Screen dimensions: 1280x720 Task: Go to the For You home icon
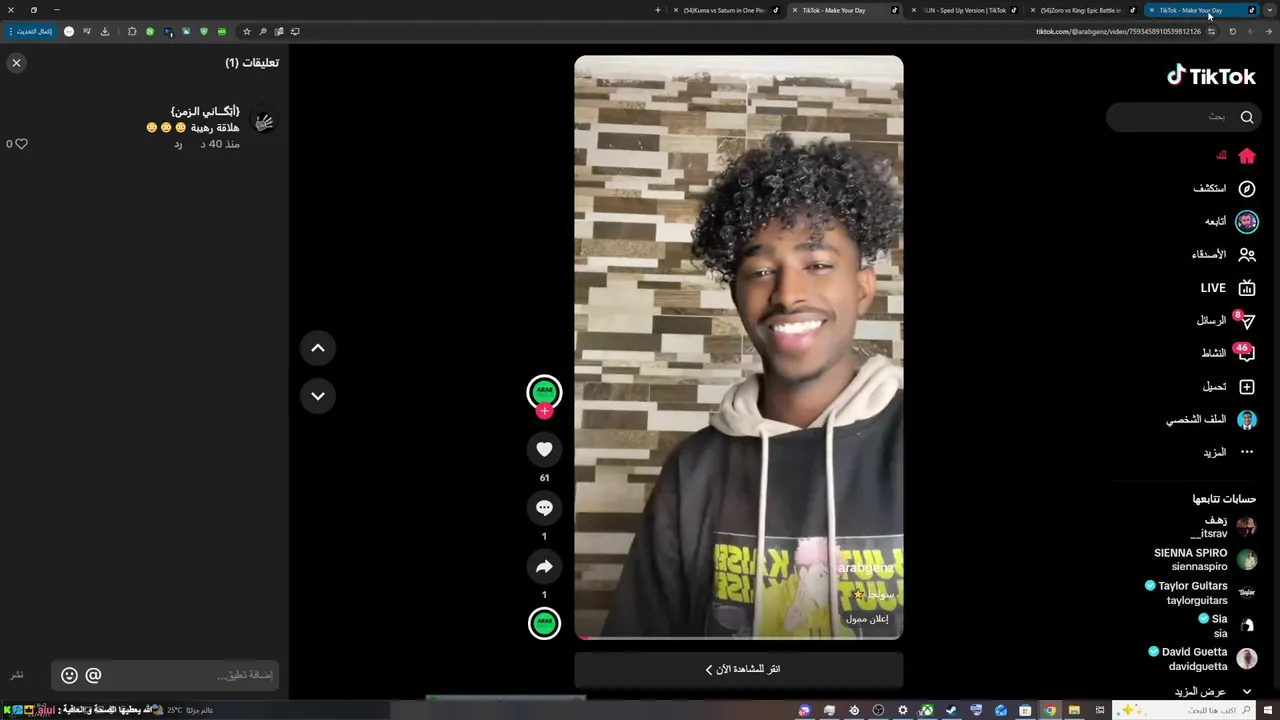click(1247, 156)
